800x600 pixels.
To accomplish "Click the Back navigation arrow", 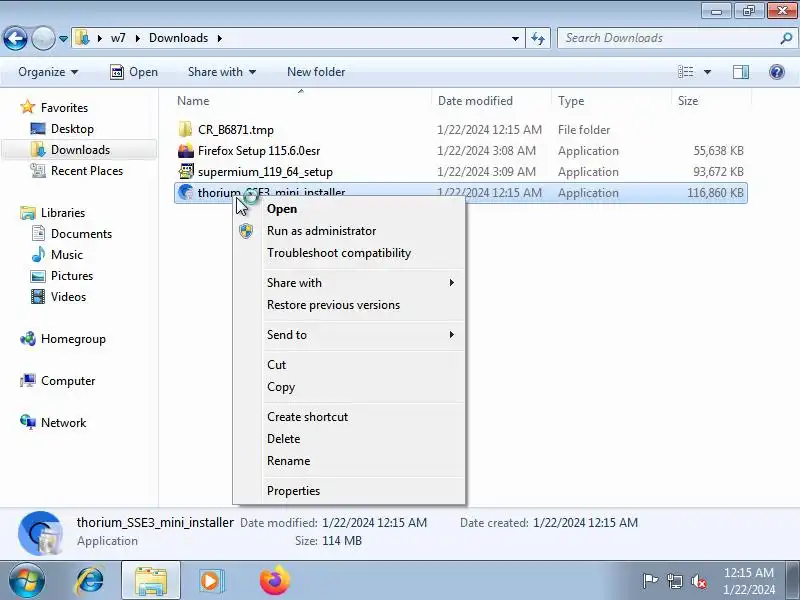I will point(15,38).
